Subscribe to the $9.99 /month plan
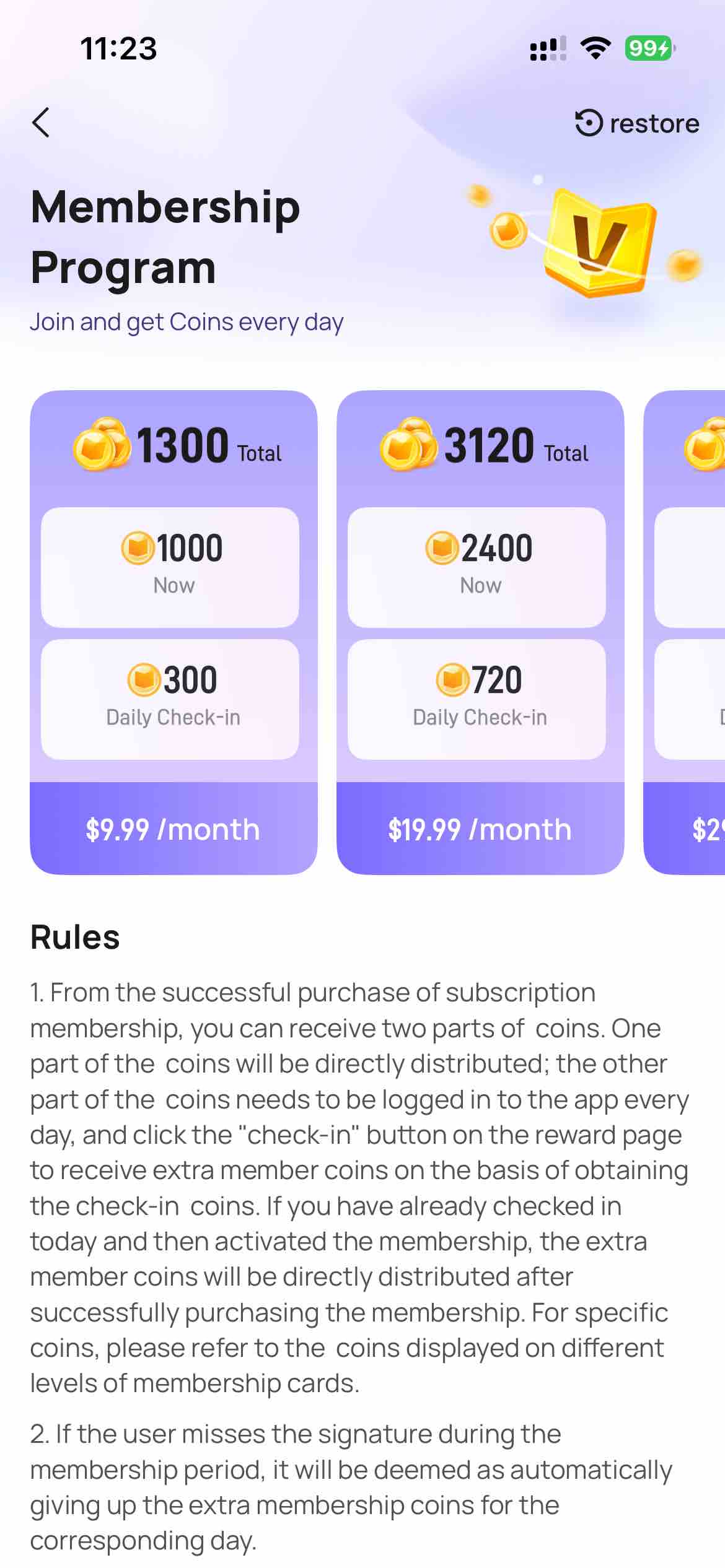The height and width of the screenshot is (1568, 725). click(174, 829)
